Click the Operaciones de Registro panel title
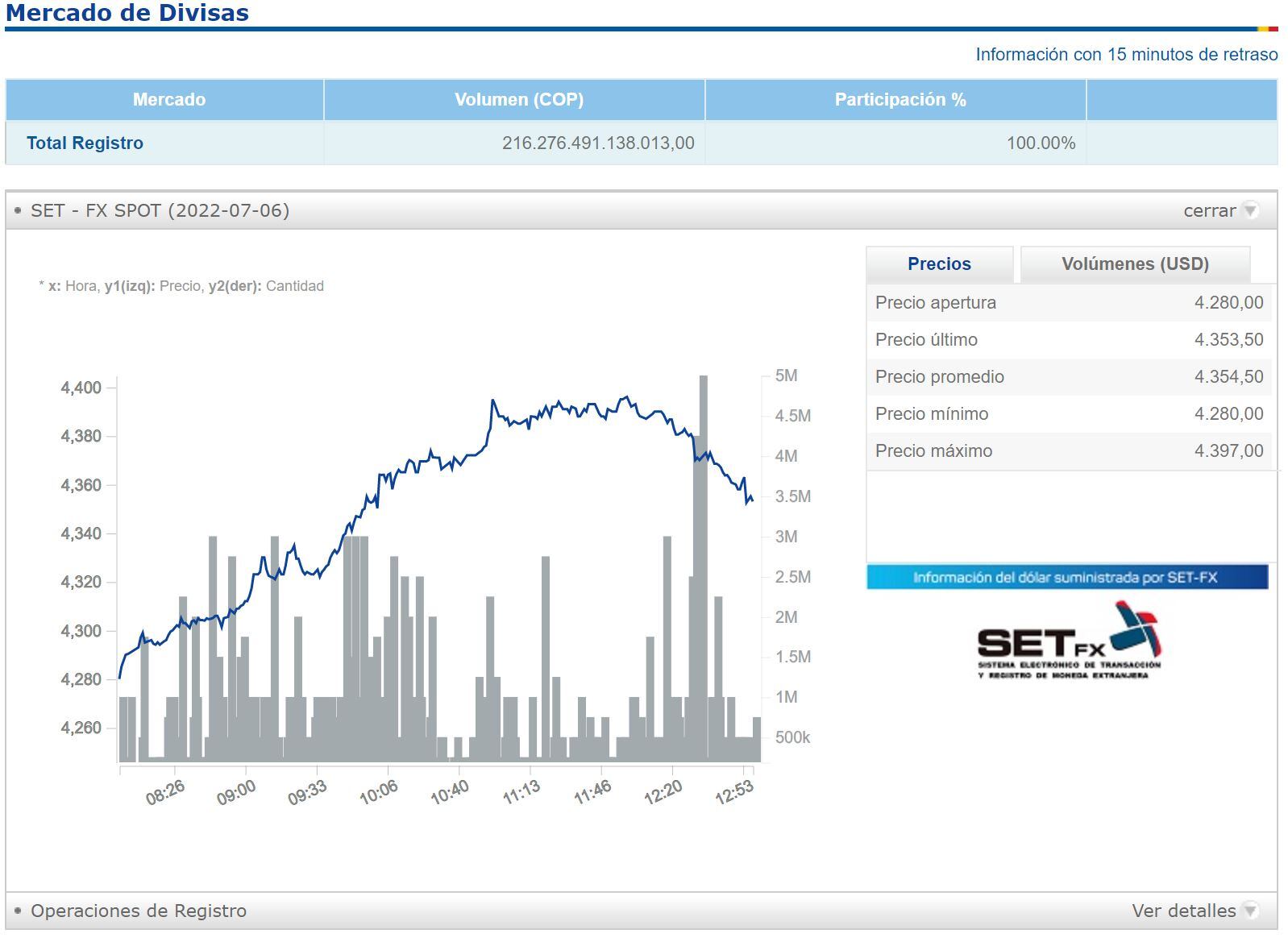This screenshot has height=942, width=1288. [139, 911]
